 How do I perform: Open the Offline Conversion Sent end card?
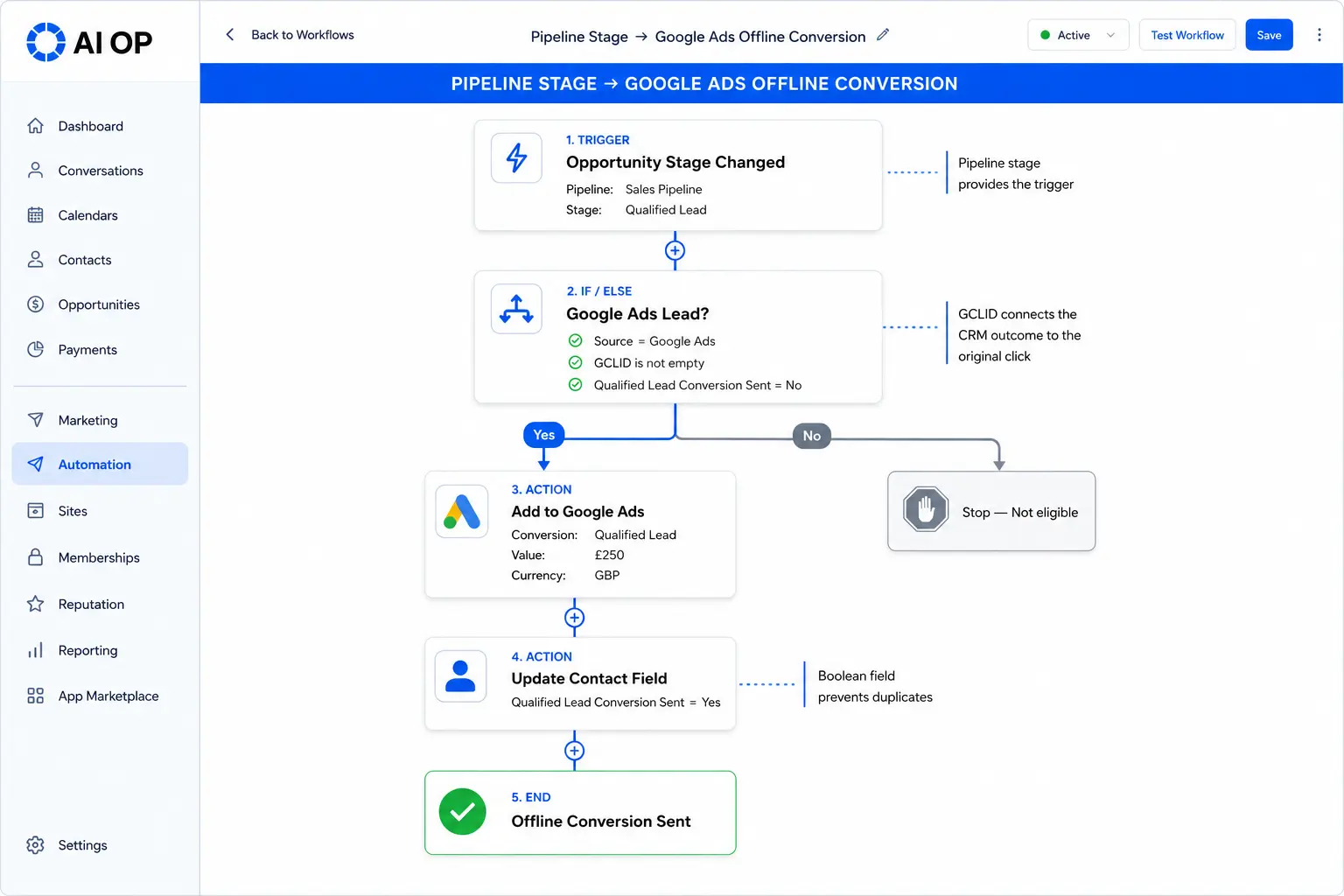[x=580, y=812]
